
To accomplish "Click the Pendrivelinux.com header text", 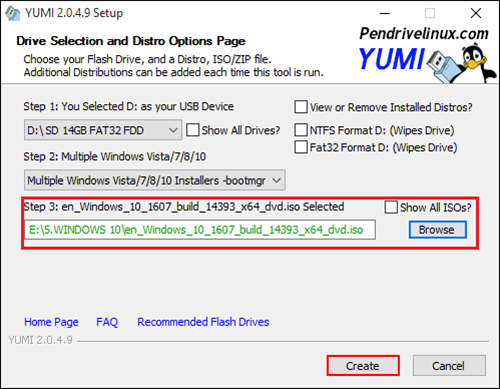I will coord(424,34).
